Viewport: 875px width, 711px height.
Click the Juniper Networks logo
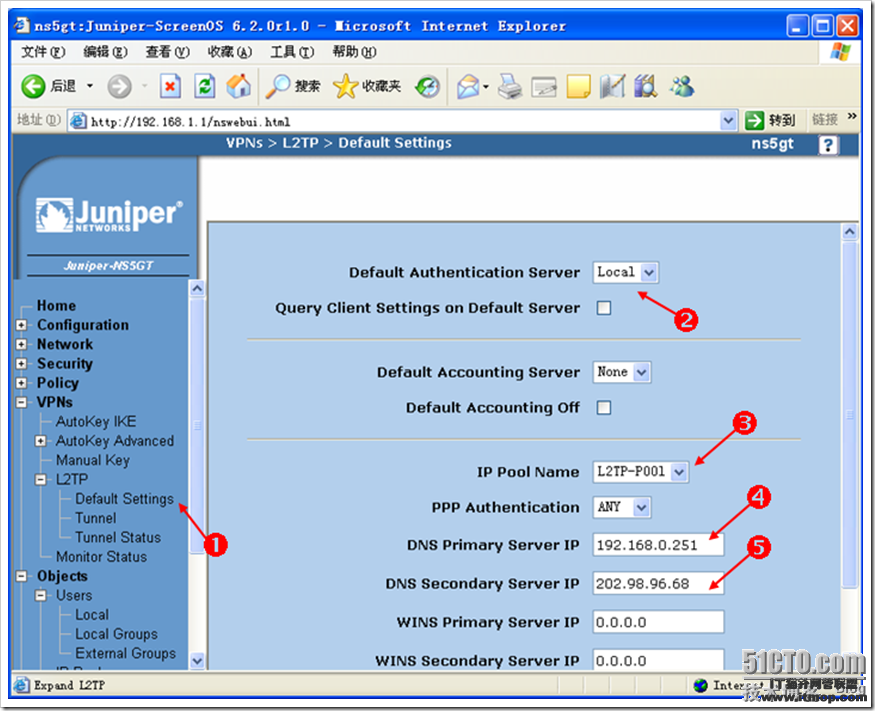[109, 215]
